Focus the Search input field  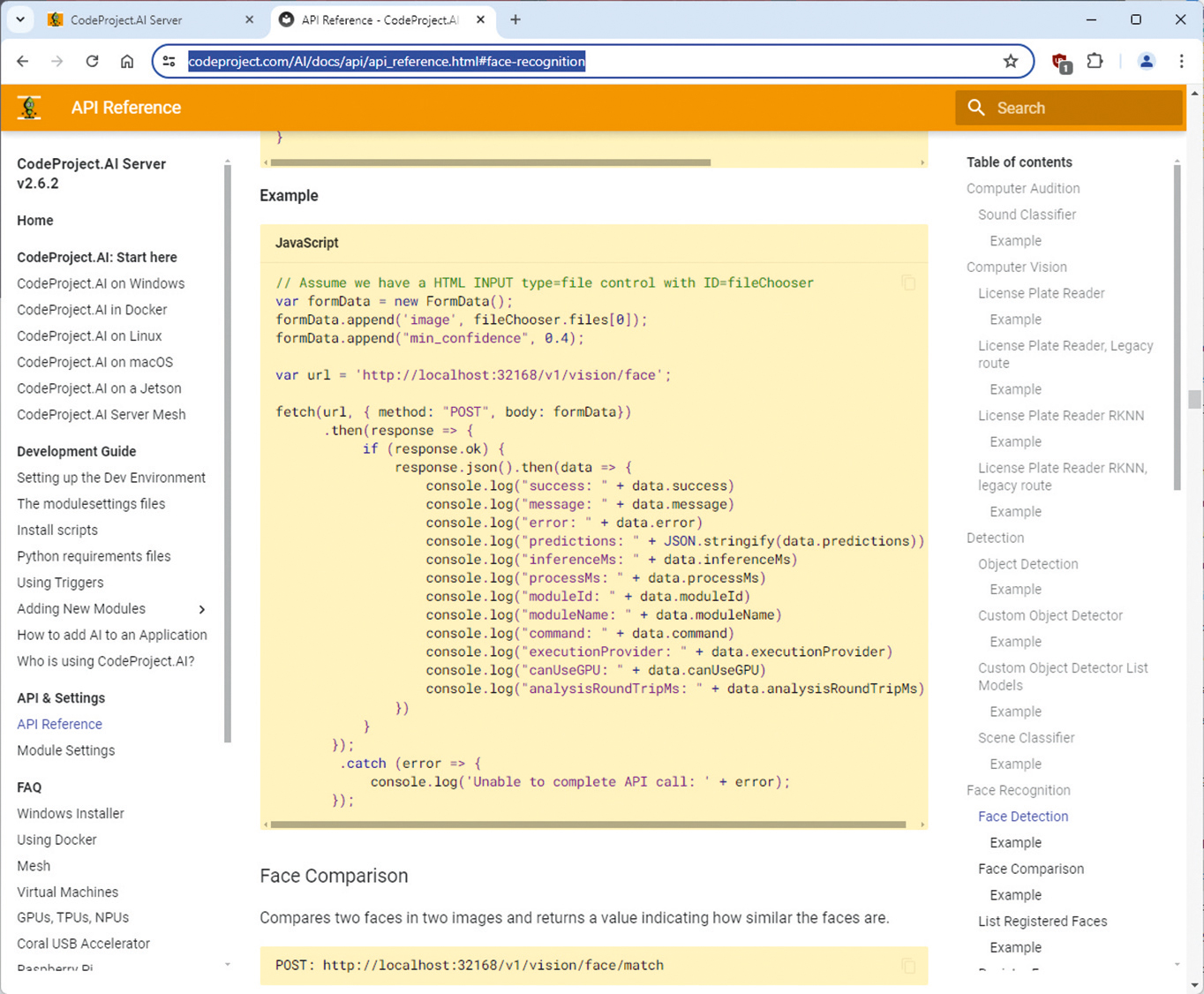click(x=1068, y=108)
